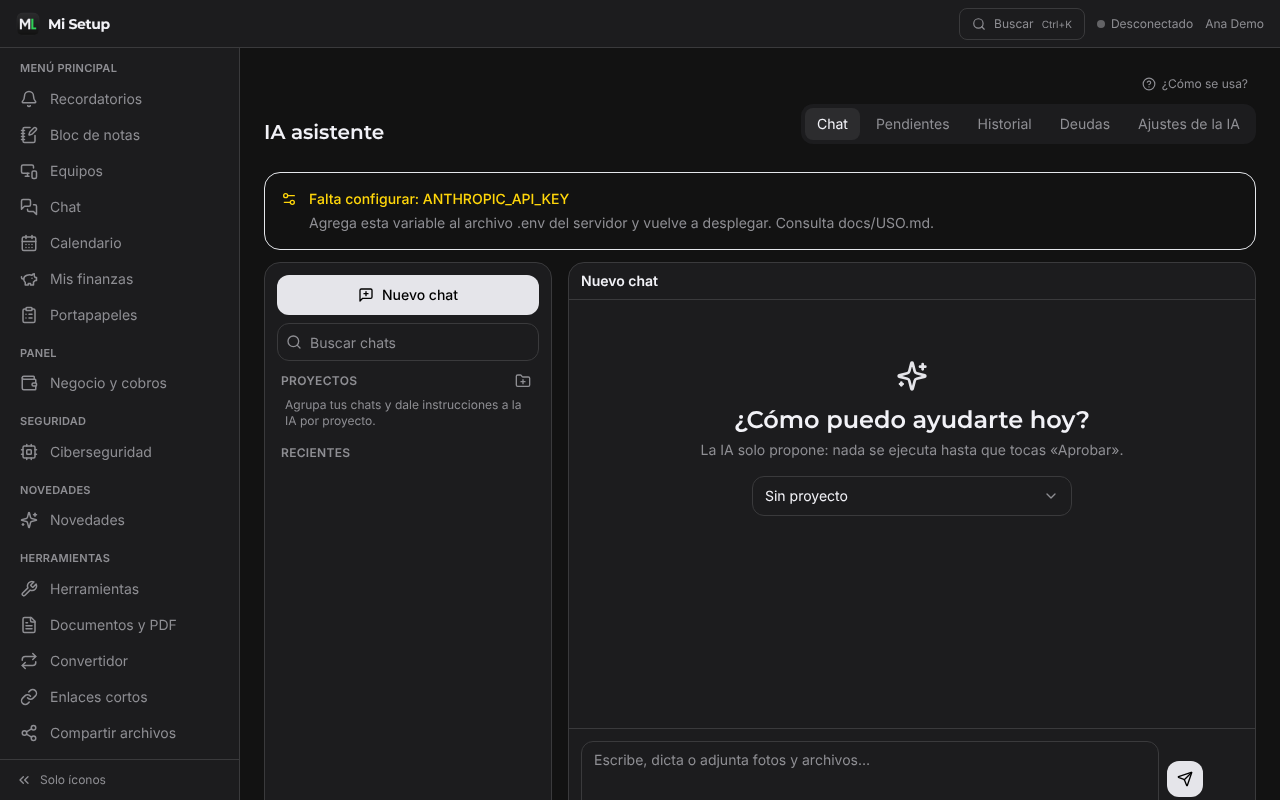The image size is (1280, 800).
Task: Click the Nuevo chat panel title
Action: (x=619, y=281)
